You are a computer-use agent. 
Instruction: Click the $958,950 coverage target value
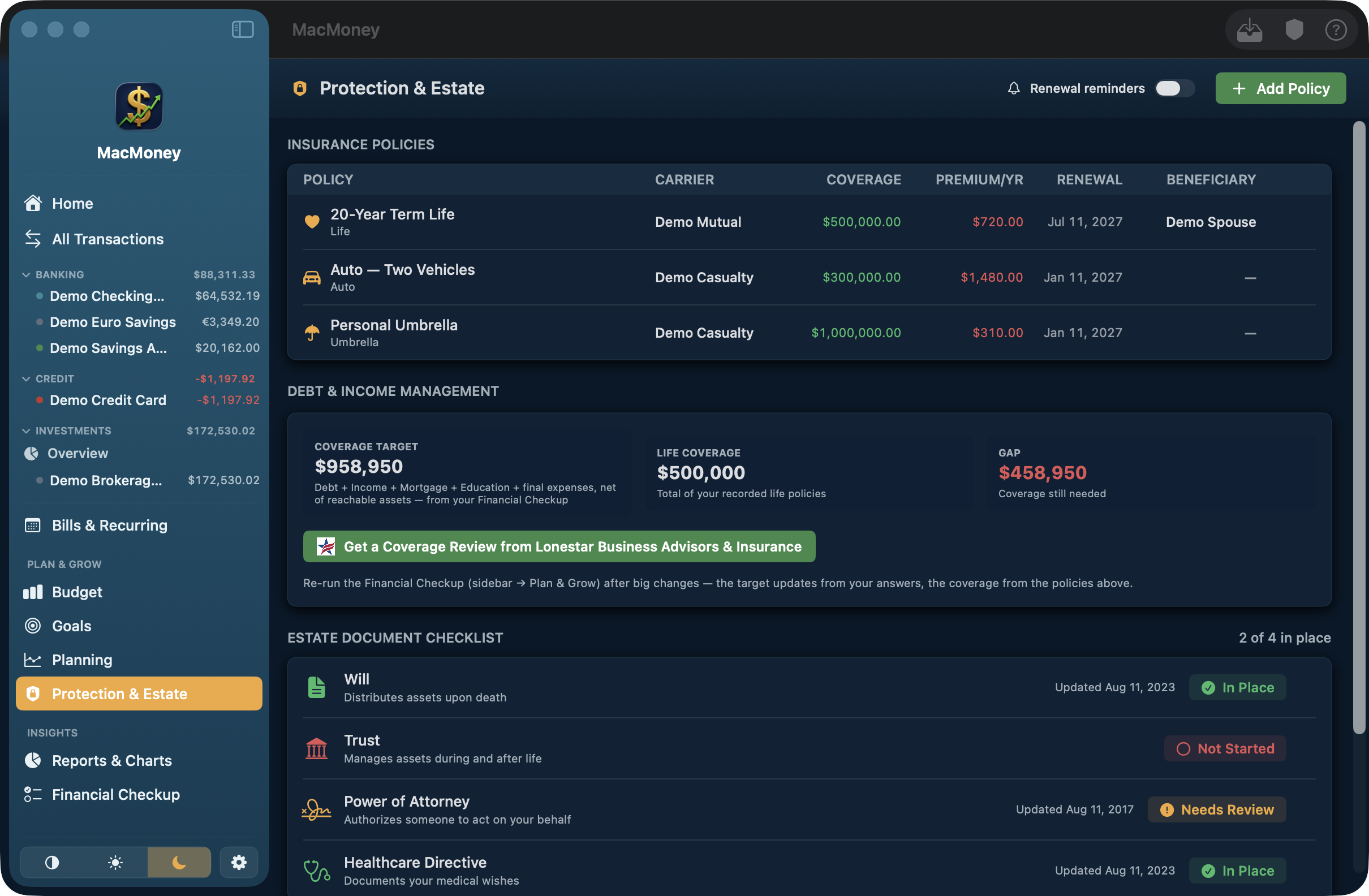358,467
